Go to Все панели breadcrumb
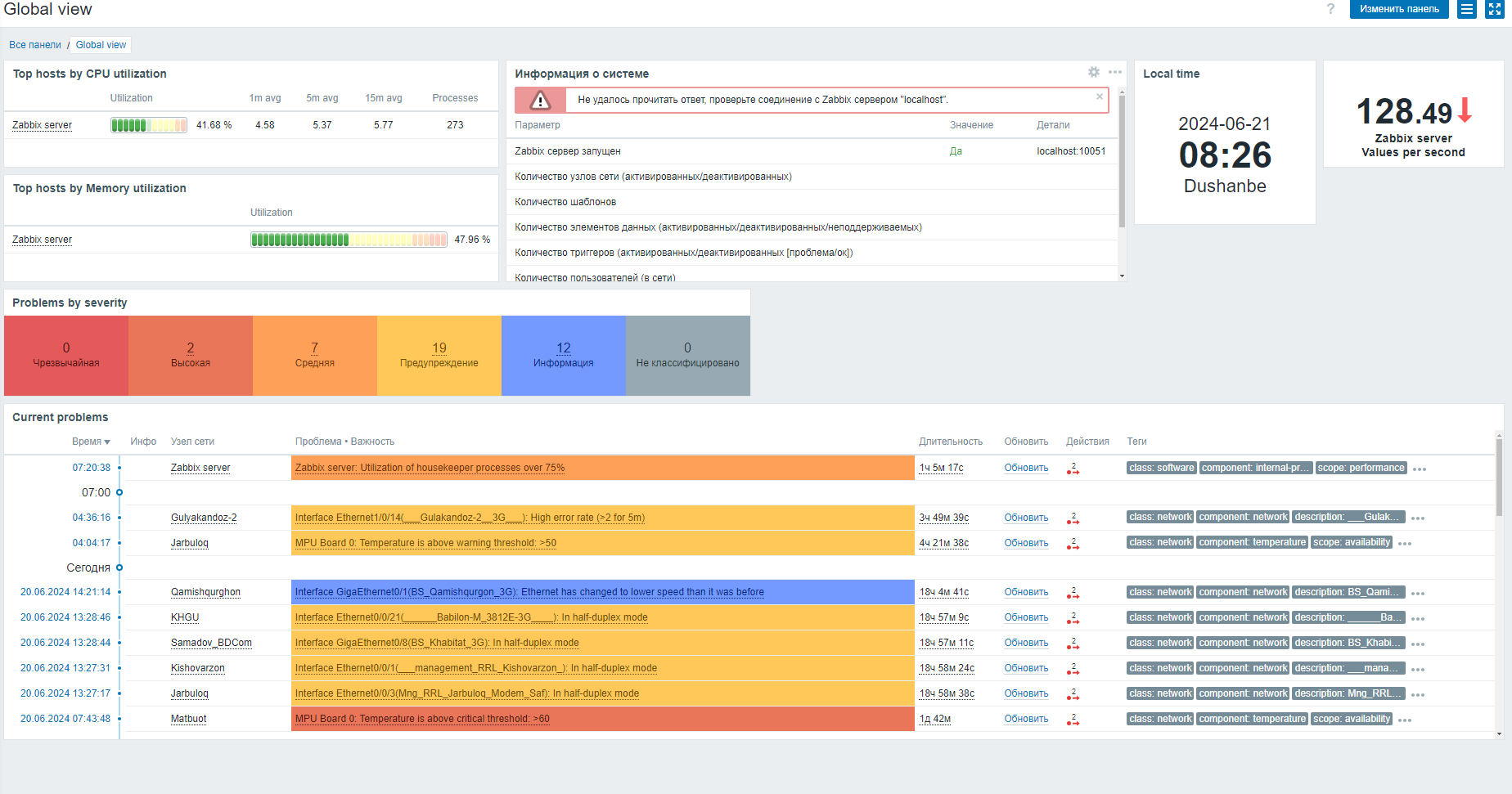This screenshot has width=1512, height=794. 35,45
